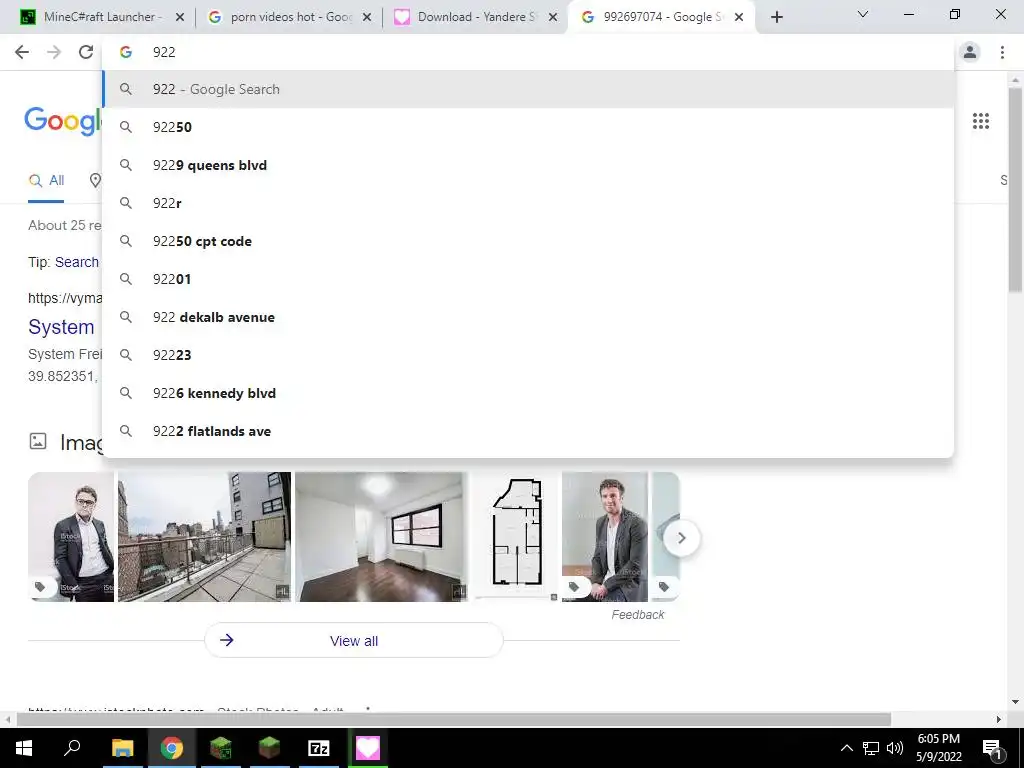Screen dimensions: 1024x768
Task: Open the network status tray icon
Action: pos(871,748)
